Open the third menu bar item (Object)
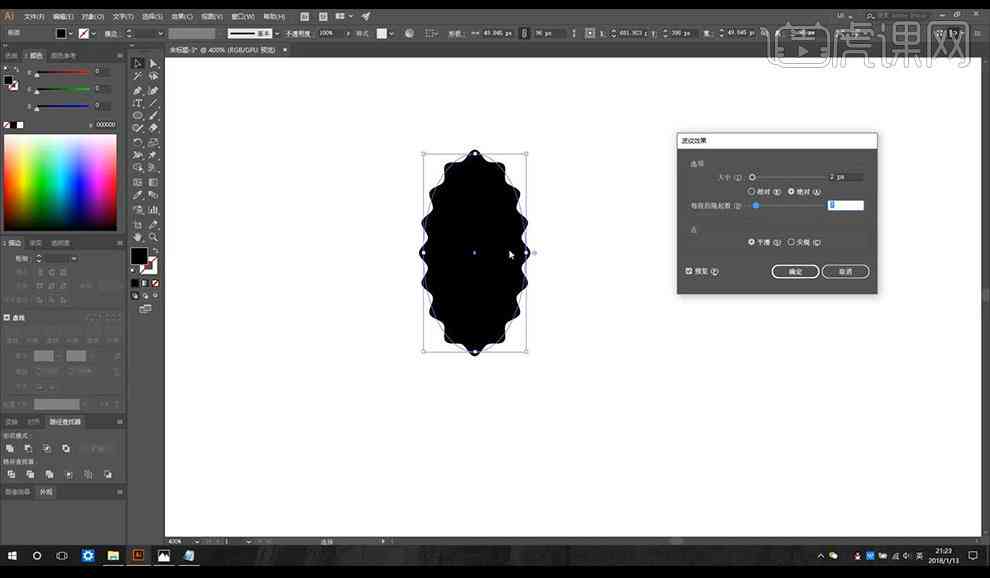Image resolution: width=990 pixels, height=578 pixels. coord(92,16)
